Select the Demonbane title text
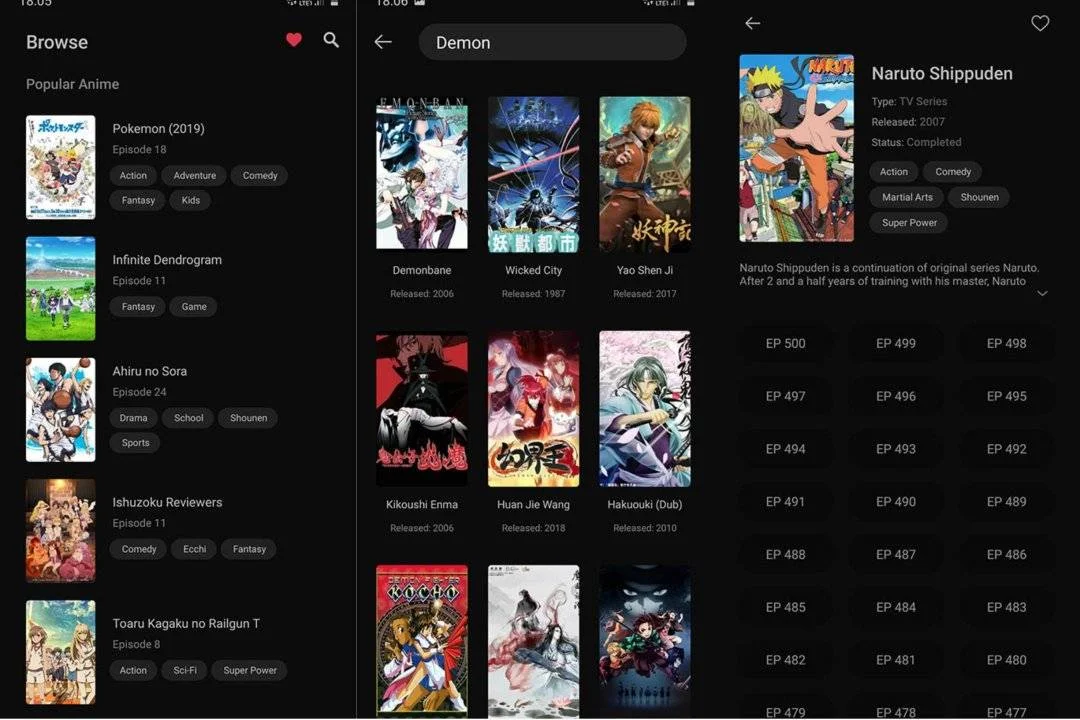This screenshot has height=720, width=1080. click(x=422, y=270)
